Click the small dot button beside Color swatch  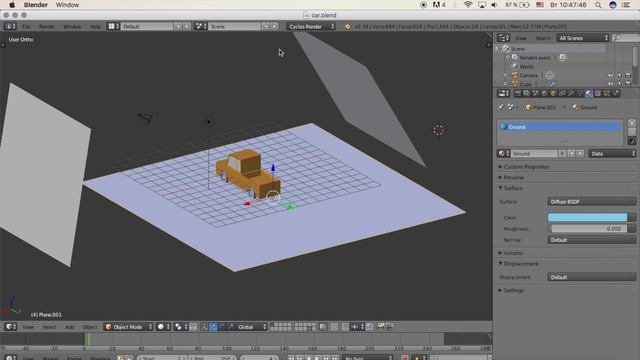coord(632,218)
